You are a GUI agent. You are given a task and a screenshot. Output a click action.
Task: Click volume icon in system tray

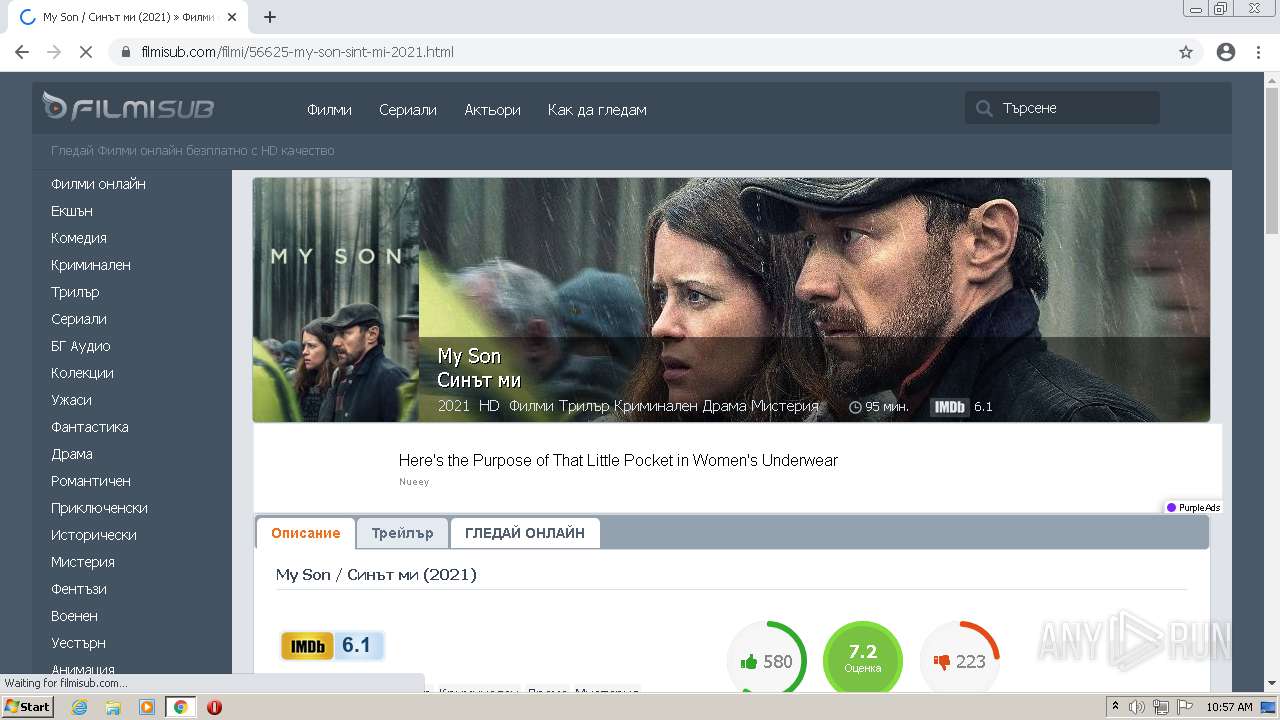click(1137, 707)
